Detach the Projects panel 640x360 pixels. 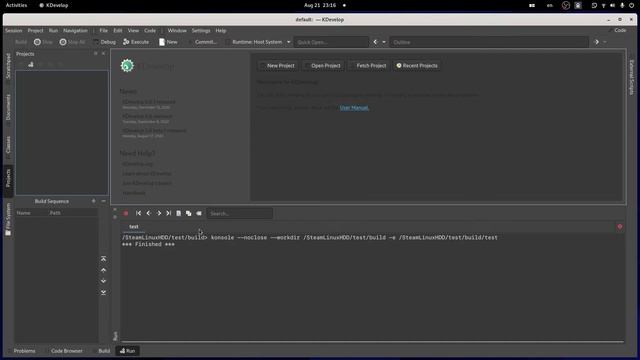(96, 53)
